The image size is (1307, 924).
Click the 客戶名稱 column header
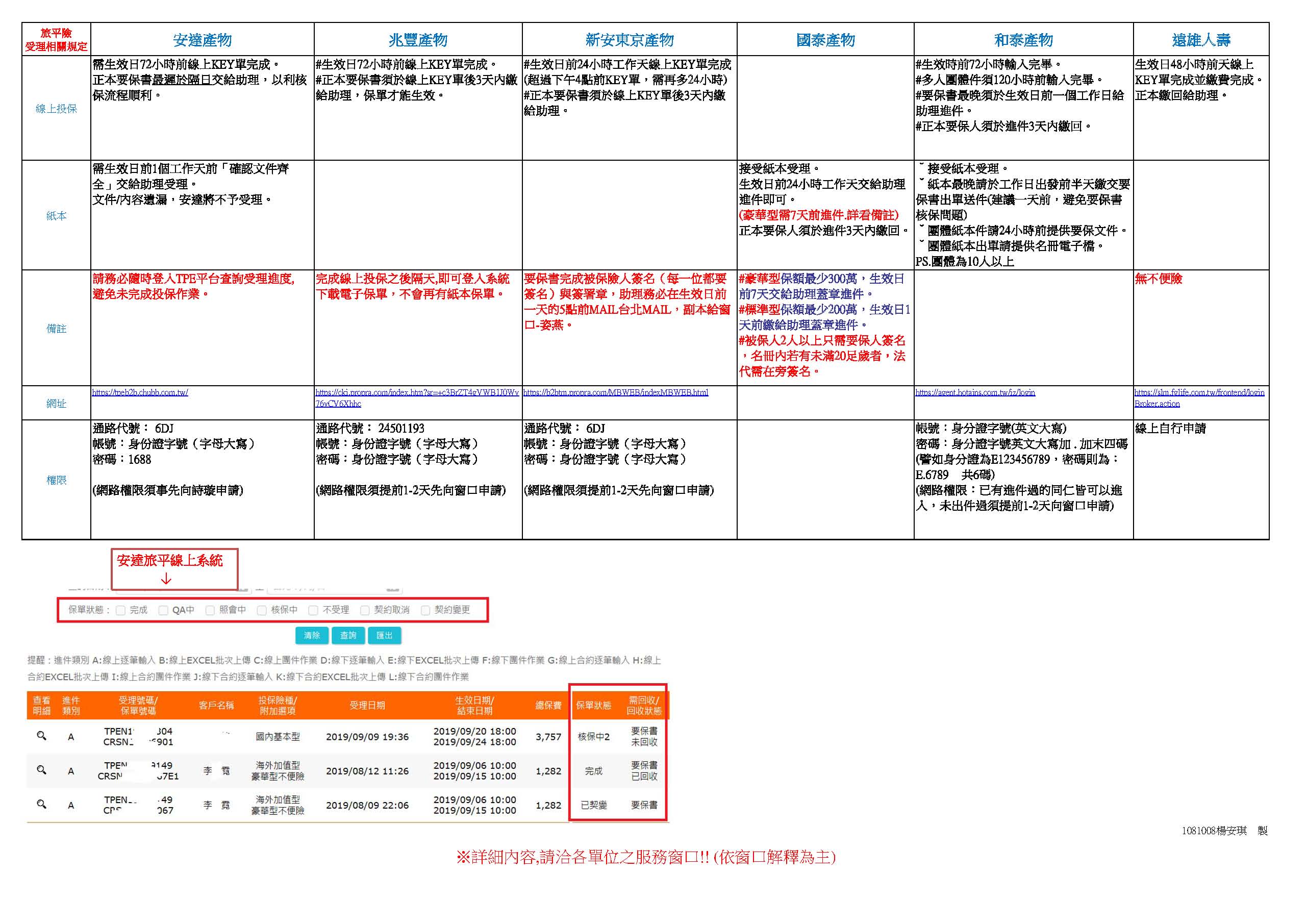216,706
